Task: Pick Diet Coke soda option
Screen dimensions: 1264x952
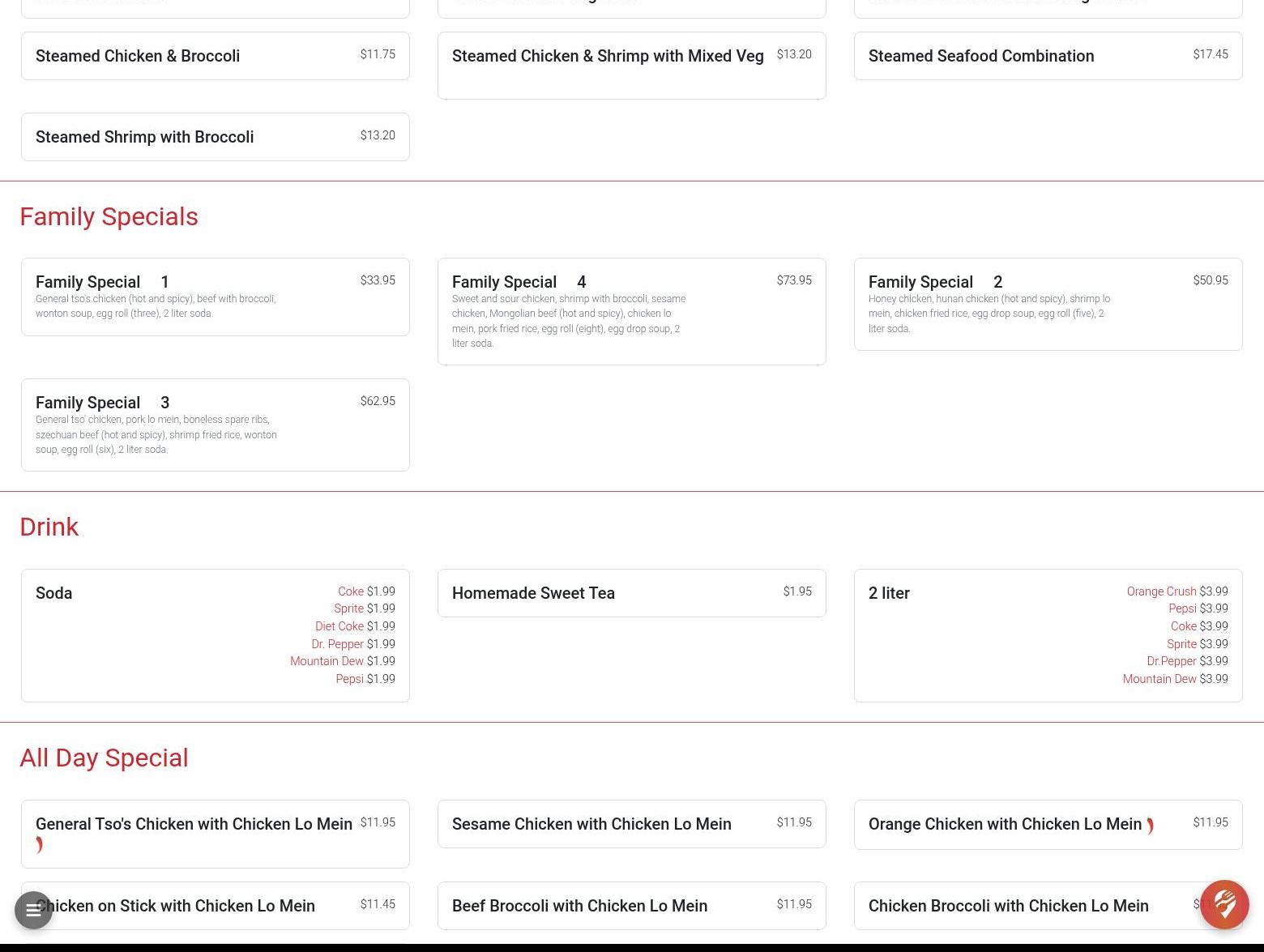Action: click(x=355, y=626)
